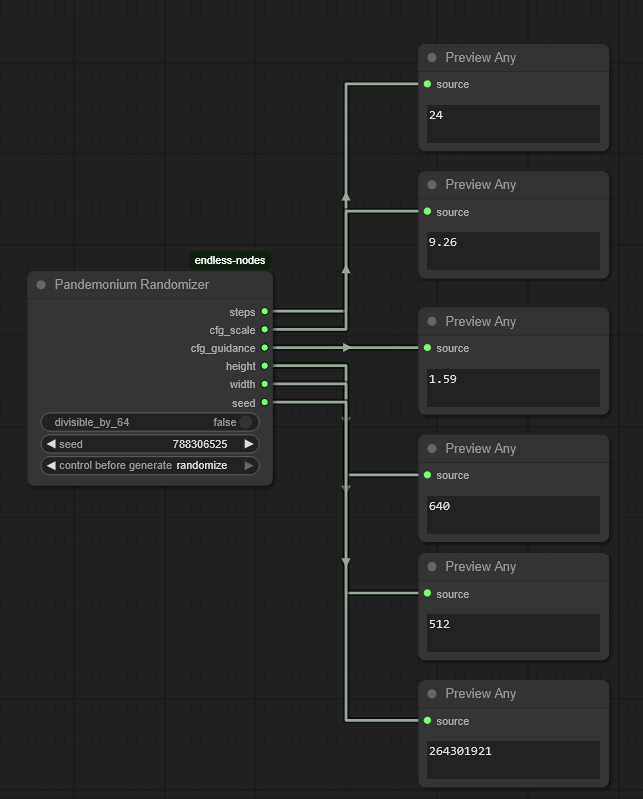
Task: Increase seed value with right arrow
Action: point(249,444)
